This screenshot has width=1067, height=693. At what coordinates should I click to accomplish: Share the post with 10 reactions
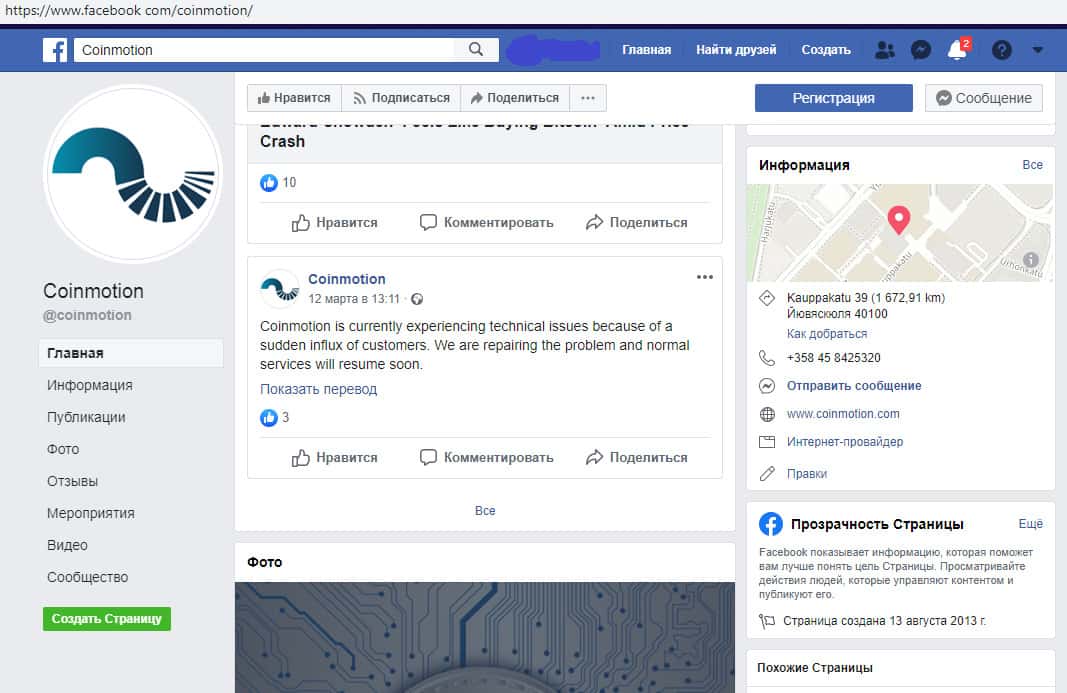(x=636, y=223)
